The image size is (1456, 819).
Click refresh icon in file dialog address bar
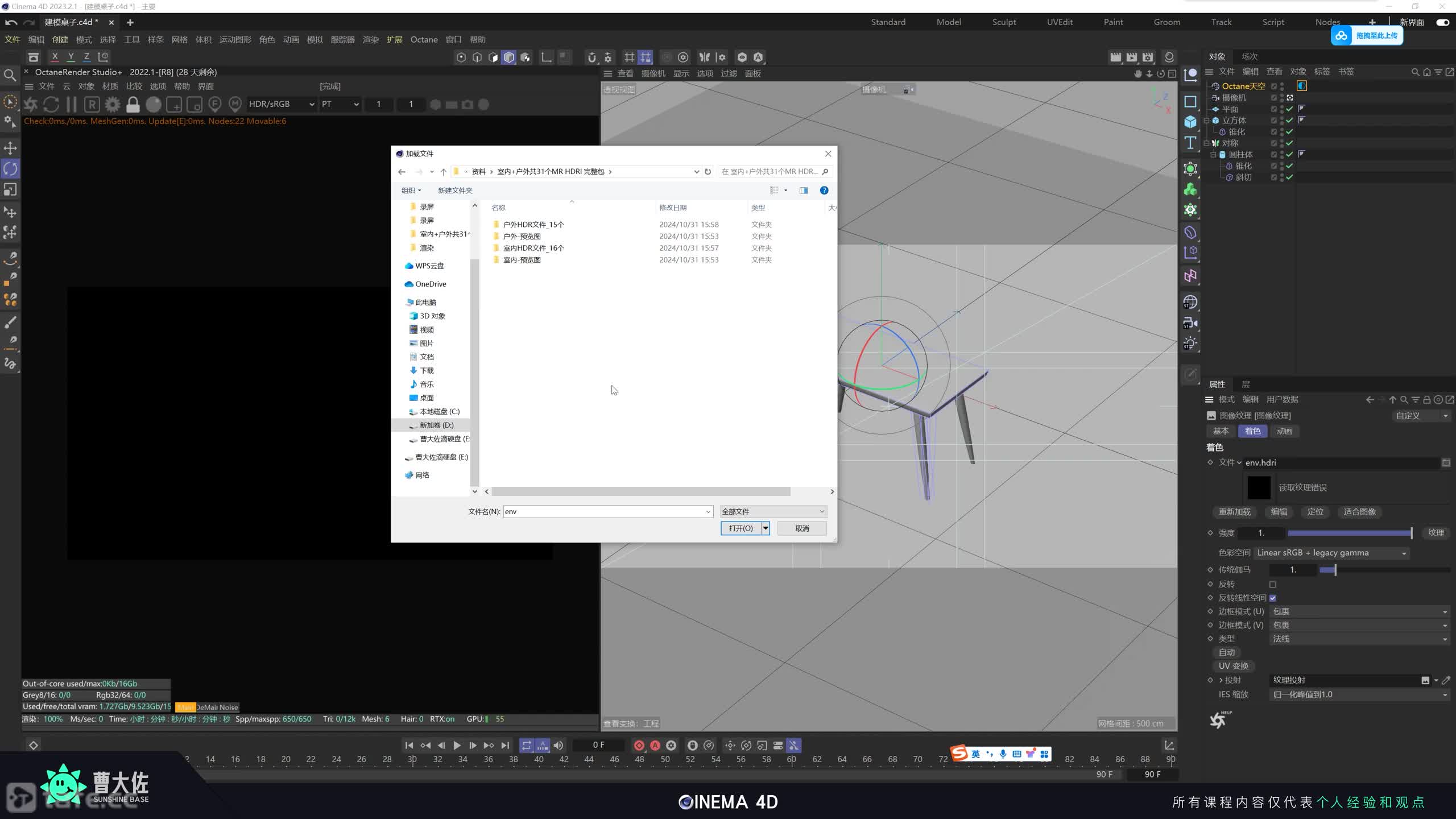coord(708,172)
